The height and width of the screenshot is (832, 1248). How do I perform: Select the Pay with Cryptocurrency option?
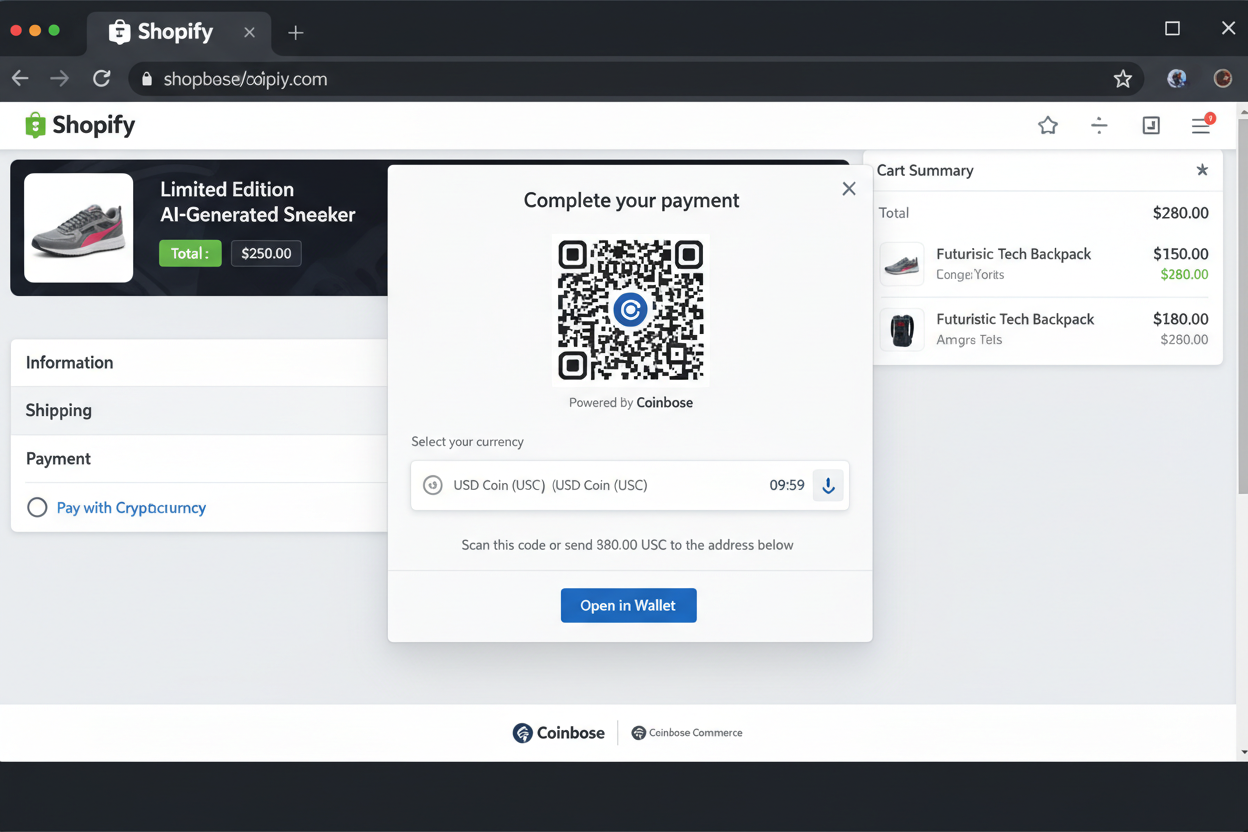coord(37,507)
